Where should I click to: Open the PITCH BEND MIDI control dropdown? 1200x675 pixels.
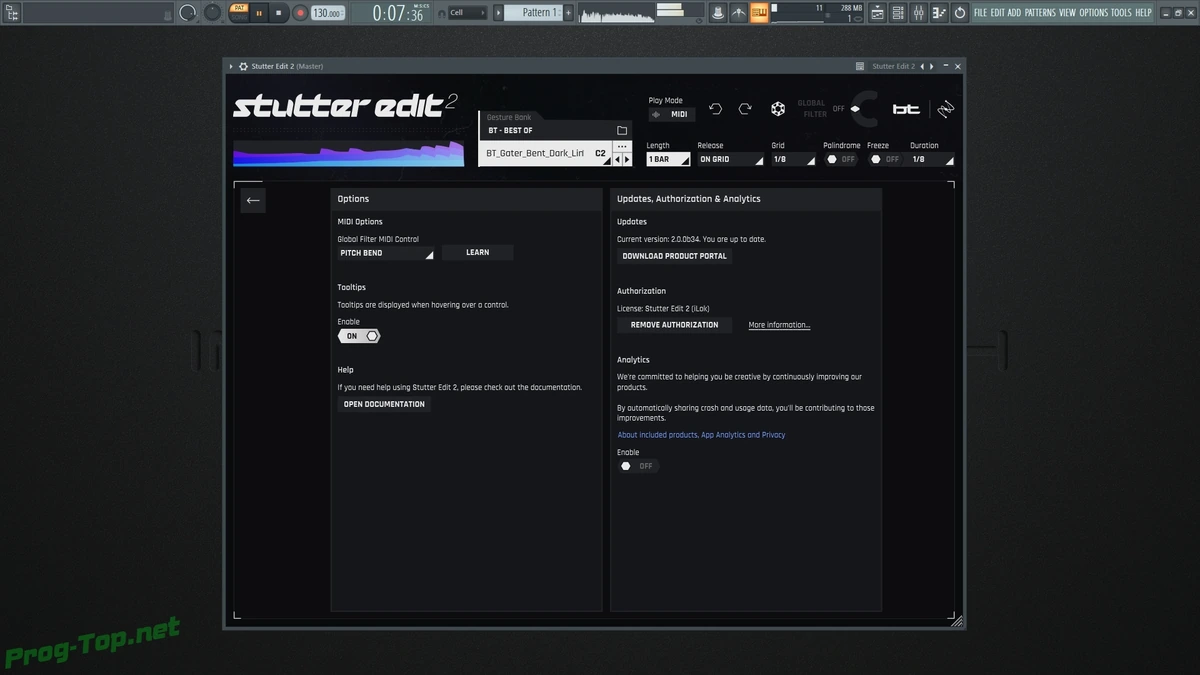click(386, 253)
